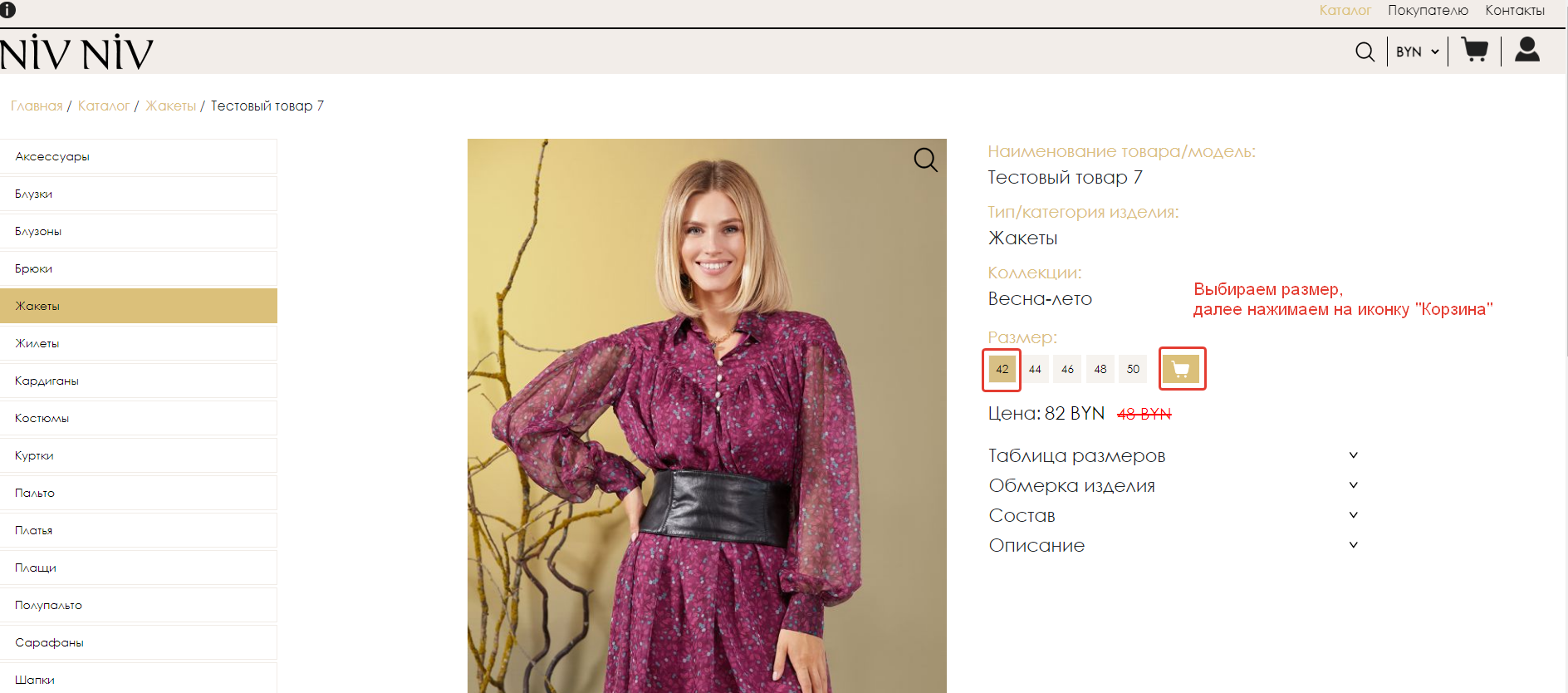
Task: Click the search magnifier icon in header
Action: 1365,52
